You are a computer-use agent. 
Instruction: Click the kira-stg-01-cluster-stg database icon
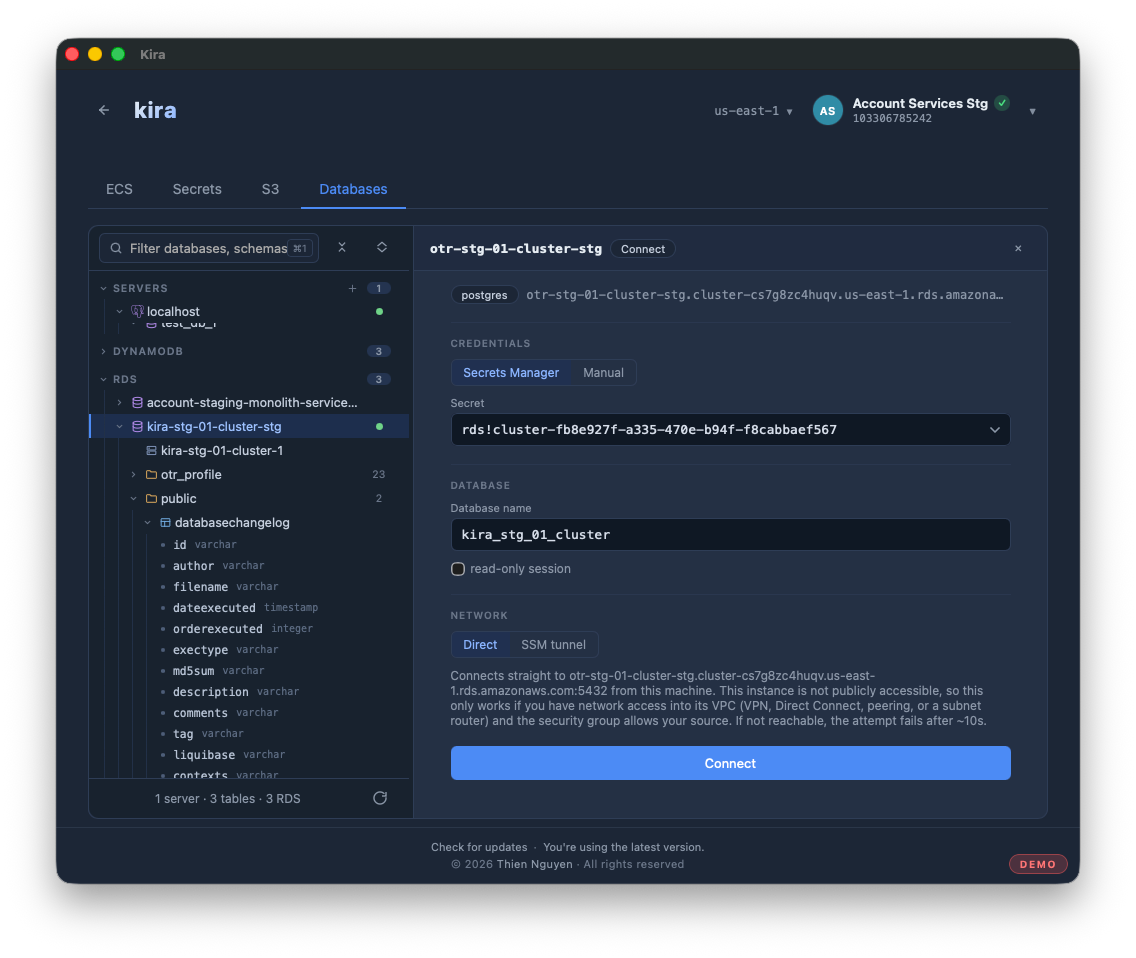coord(137,427)
